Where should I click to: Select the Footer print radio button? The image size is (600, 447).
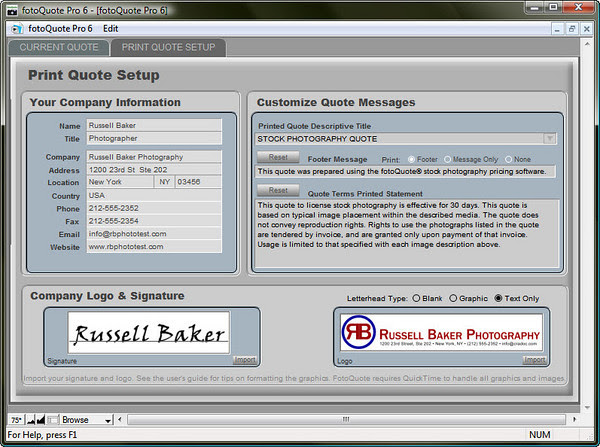(x=411, y=159)
